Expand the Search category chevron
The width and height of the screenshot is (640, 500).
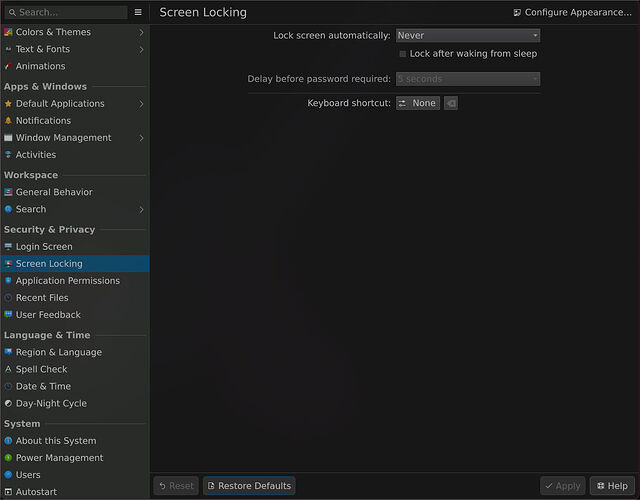[141, 209]
